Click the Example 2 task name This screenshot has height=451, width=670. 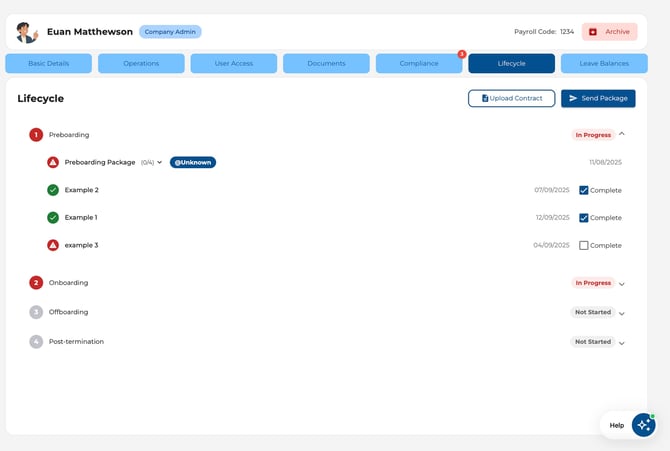(x=82, y=190)
